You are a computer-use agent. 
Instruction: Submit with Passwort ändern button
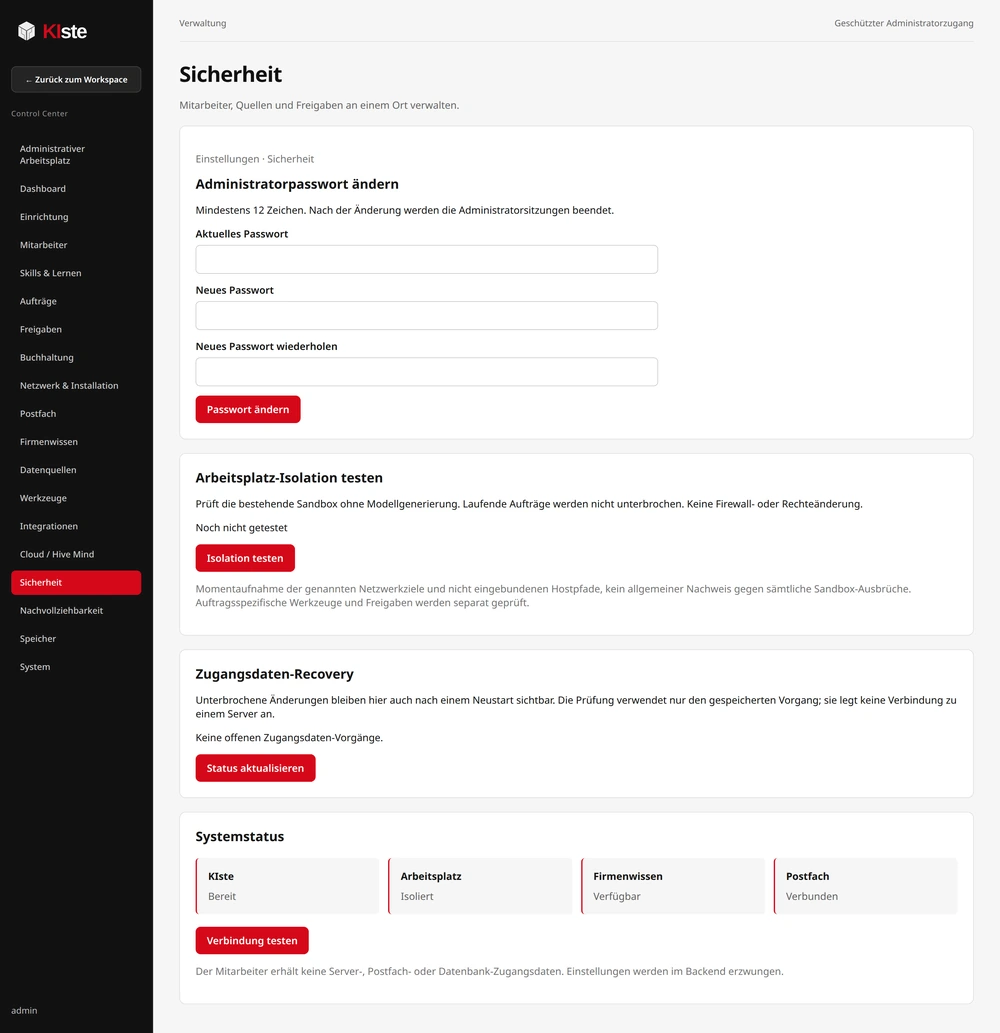click(x=248, y=410)
